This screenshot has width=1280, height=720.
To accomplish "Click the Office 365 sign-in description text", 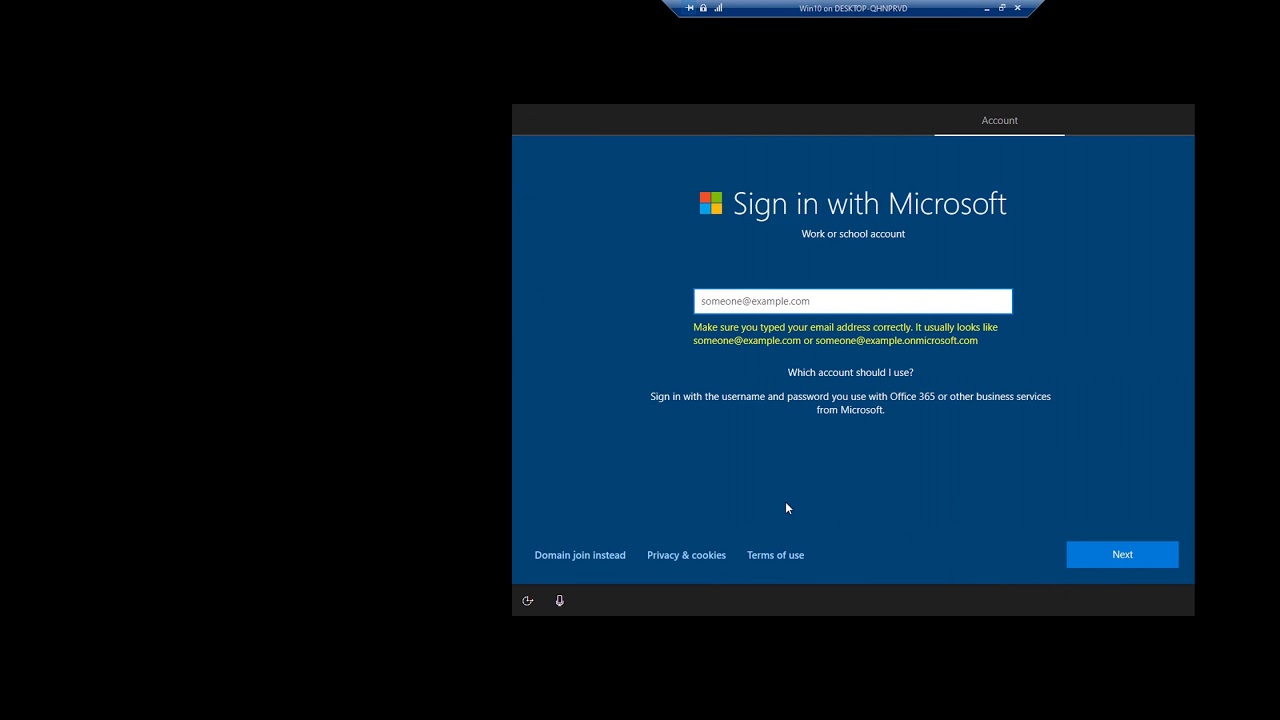I will pyautogui.click(x=850, y=403).
